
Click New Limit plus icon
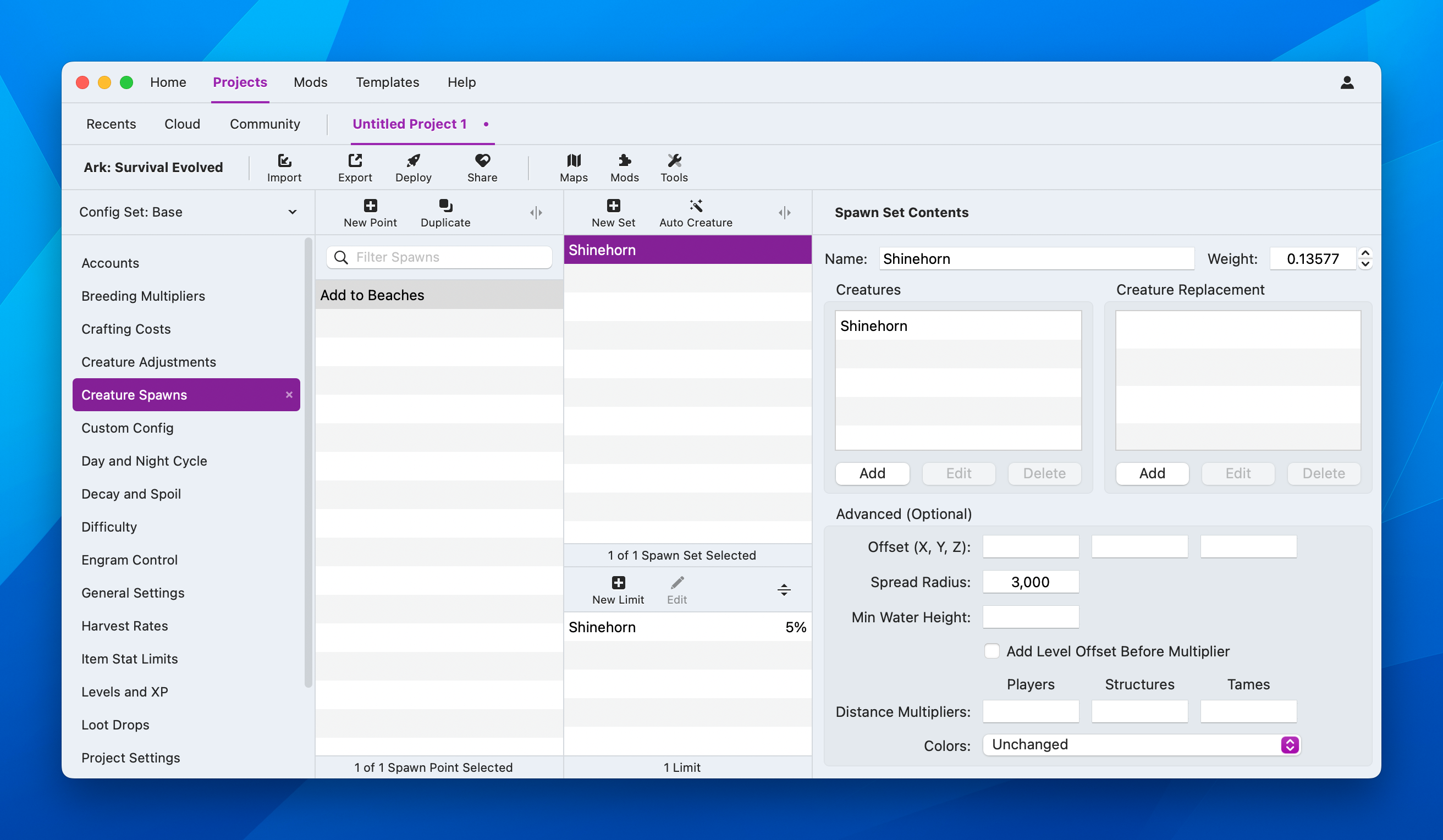(x=618, y=583)
